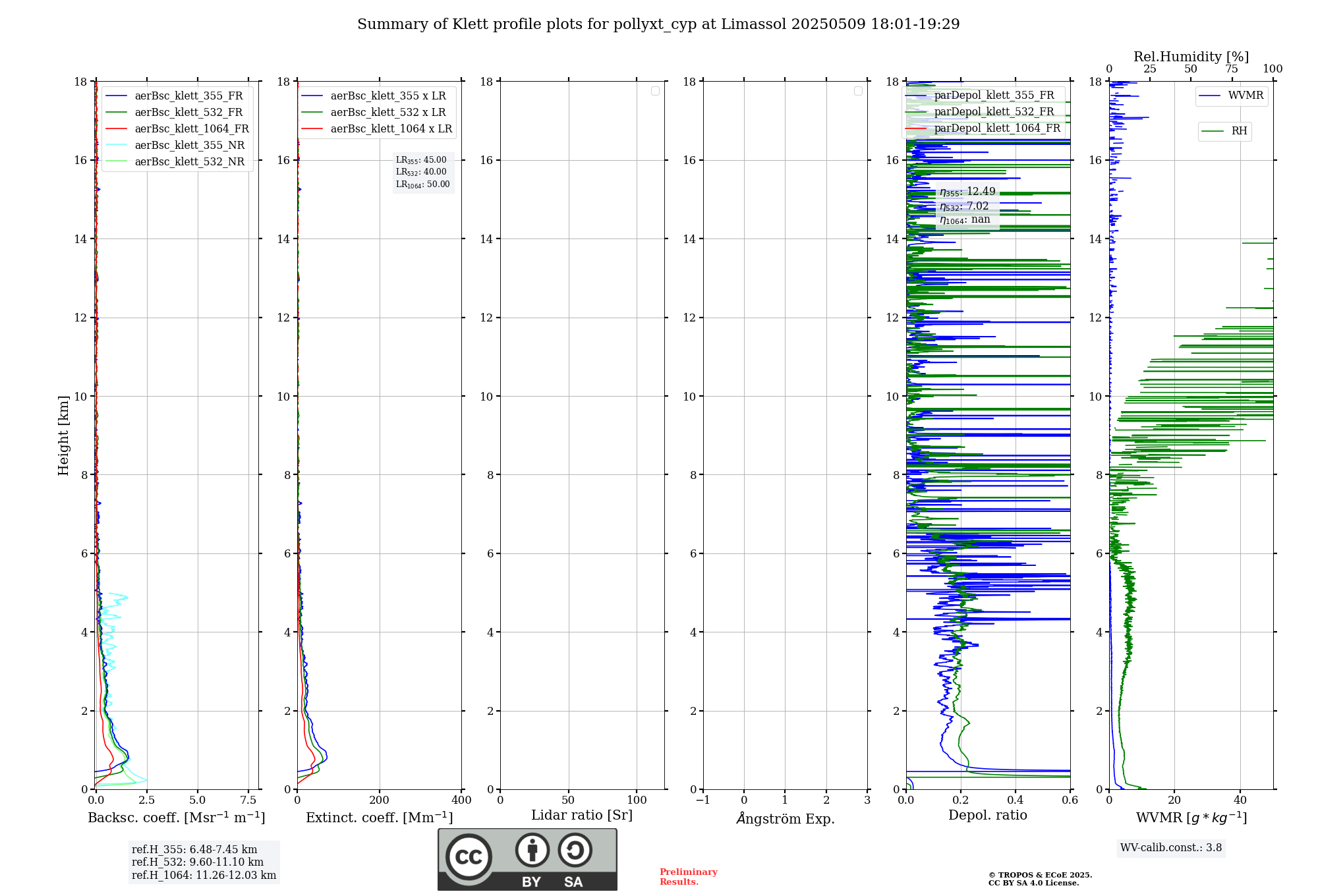This screenshot has width=1318, height=896.
Task: Click the η1064: nan annotation
Action: click(x=965, y=220)
